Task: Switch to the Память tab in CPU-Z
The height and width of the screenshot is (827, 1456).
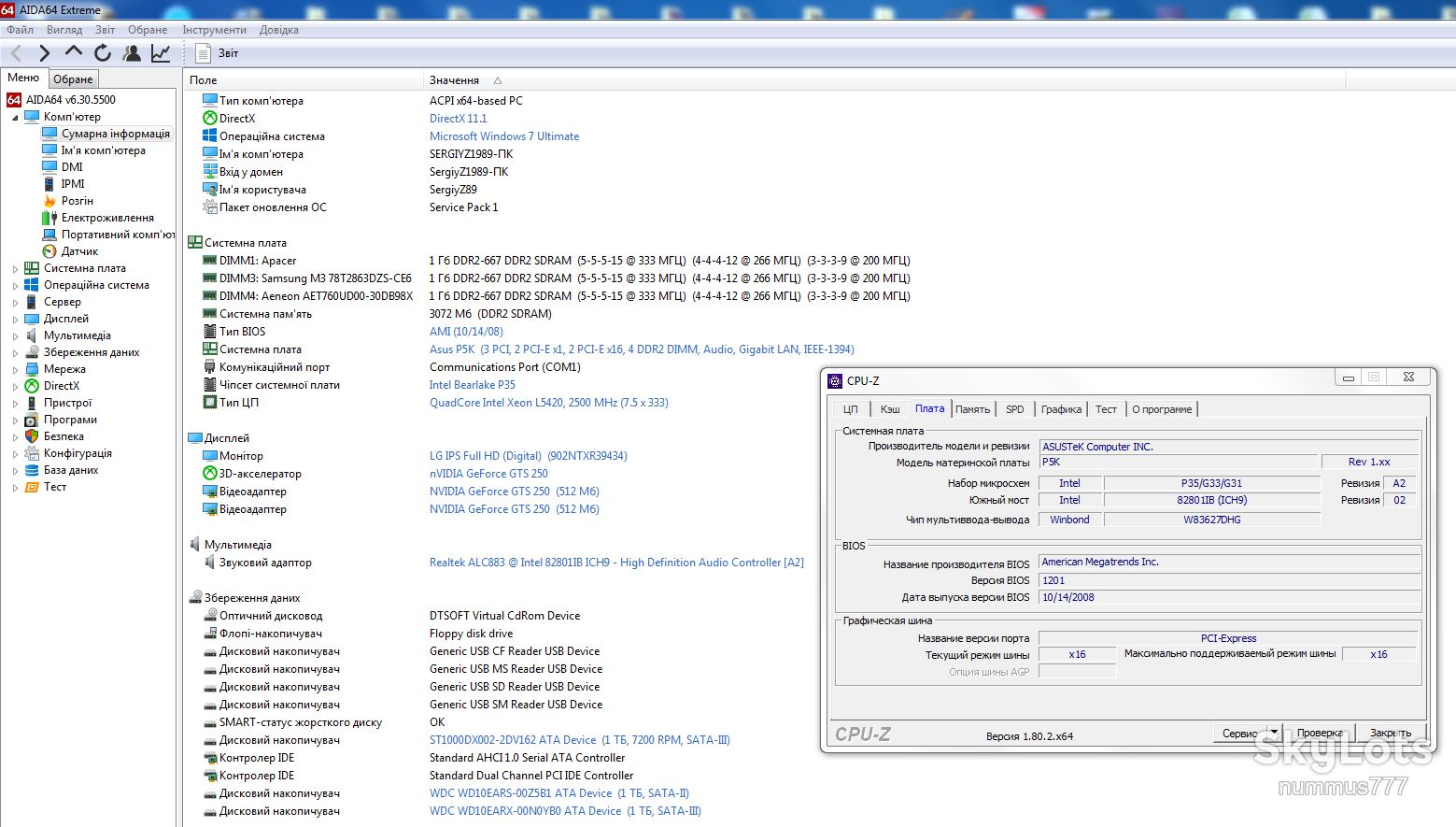Action: point(972,409)
